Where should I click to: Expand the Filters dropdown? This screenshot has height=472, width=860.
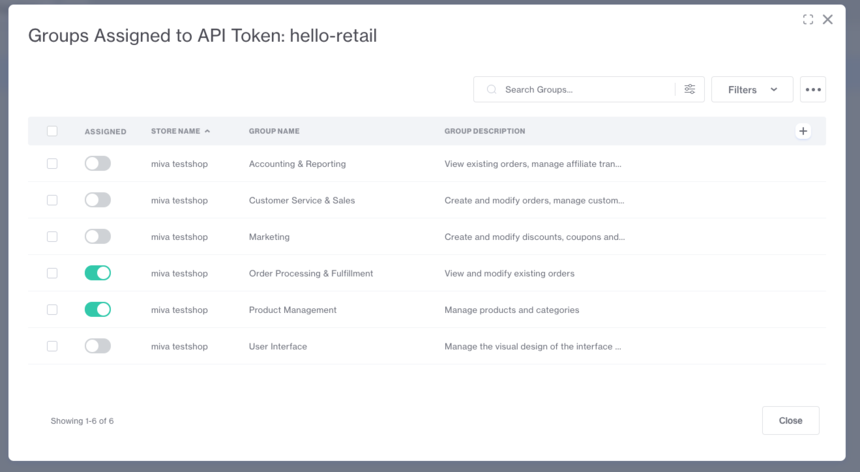[x=752, y=89]
